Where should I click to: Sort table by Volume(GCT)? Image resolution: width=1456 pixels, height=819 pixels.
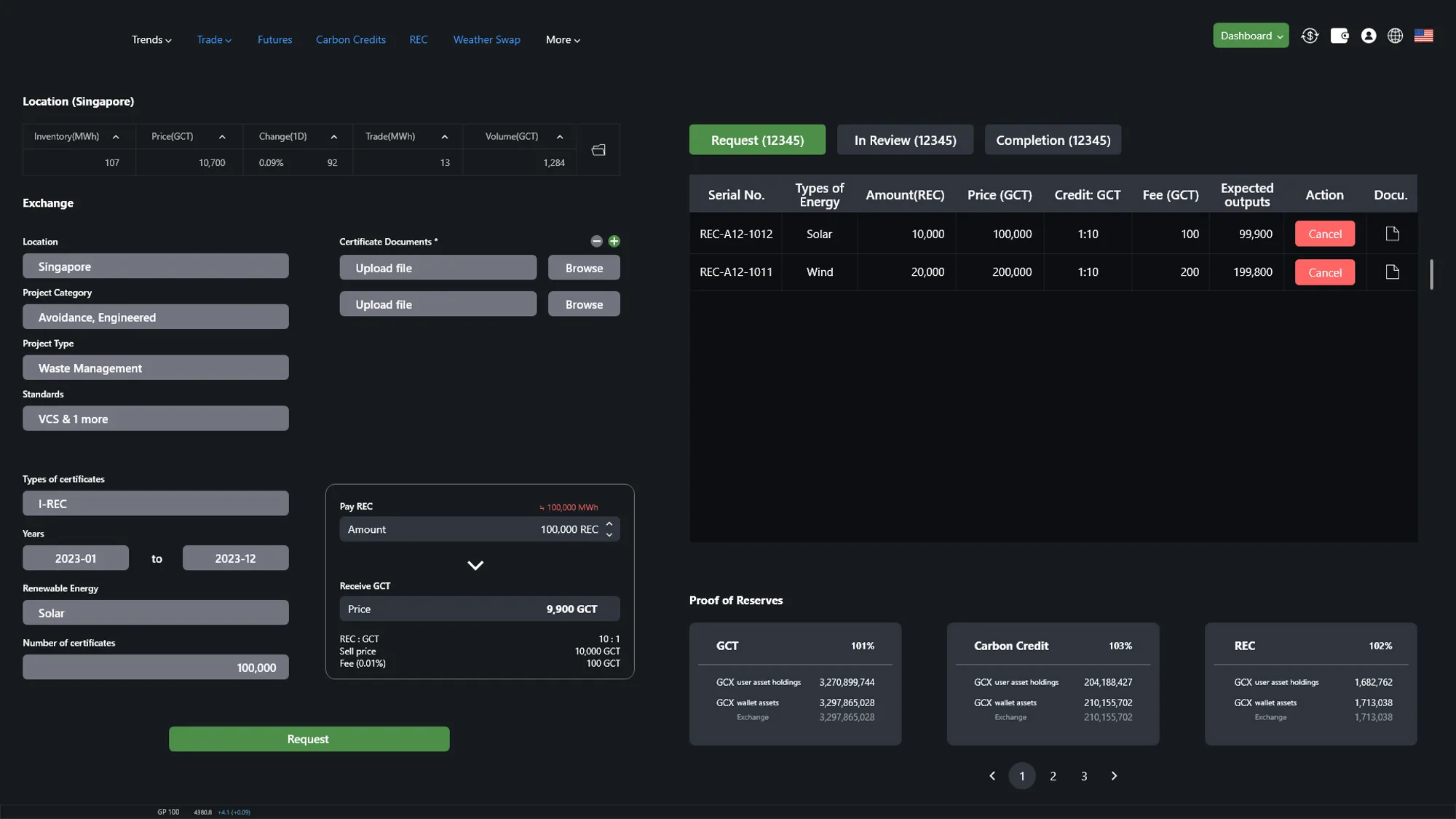click(x=560, y=137)
